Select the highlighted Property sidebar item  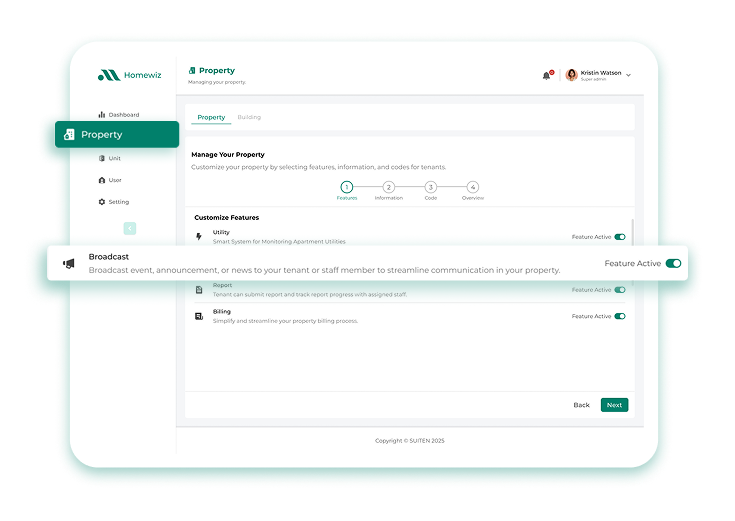[x=117, y=134]
